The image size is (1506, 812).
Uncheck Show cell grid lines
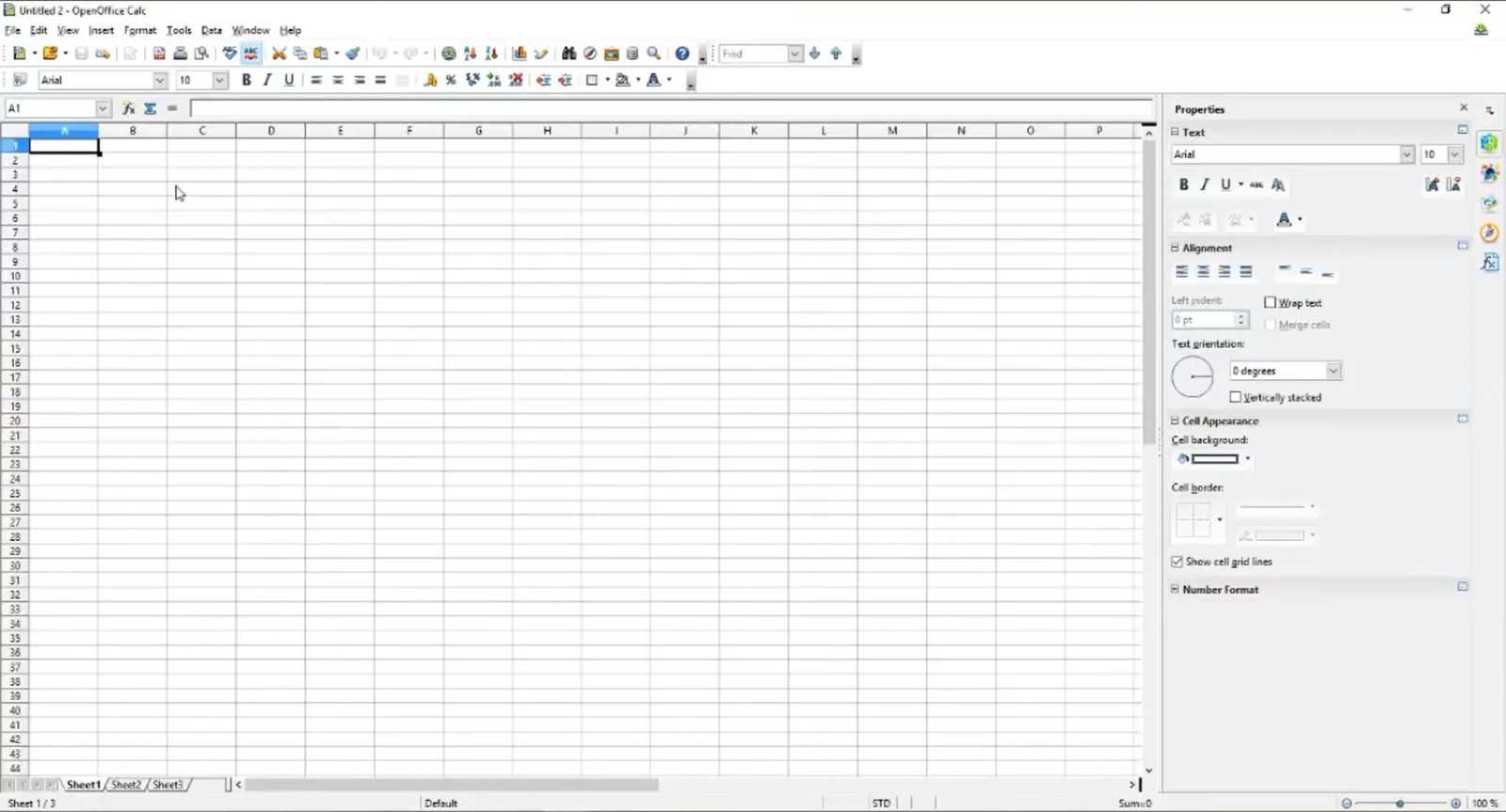(x=1177, y=561)
